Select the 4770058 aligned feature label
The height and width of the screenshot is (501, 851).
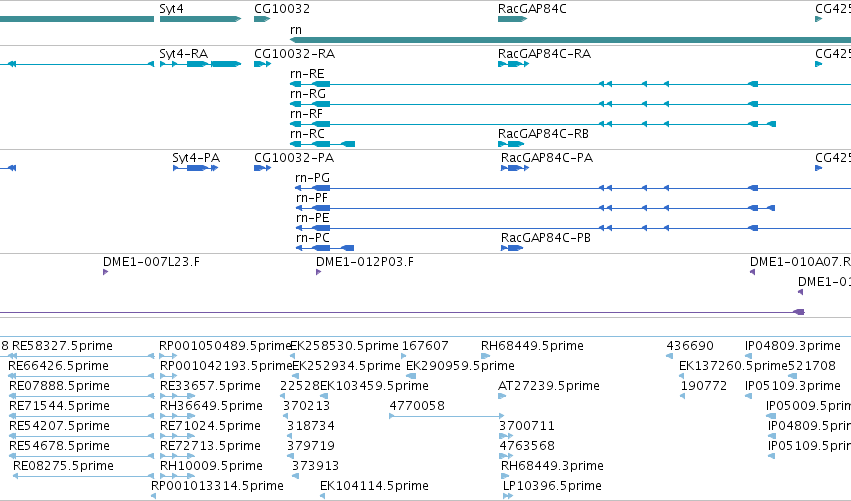click(417, 406)
